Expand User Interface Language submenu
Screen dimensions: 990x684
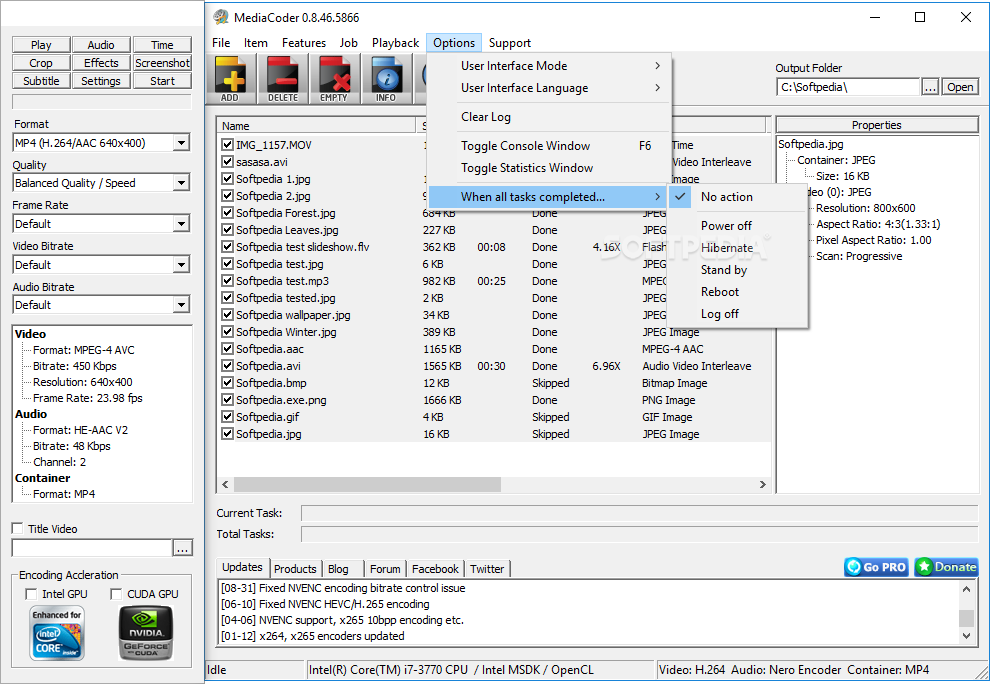coord(549,88)
